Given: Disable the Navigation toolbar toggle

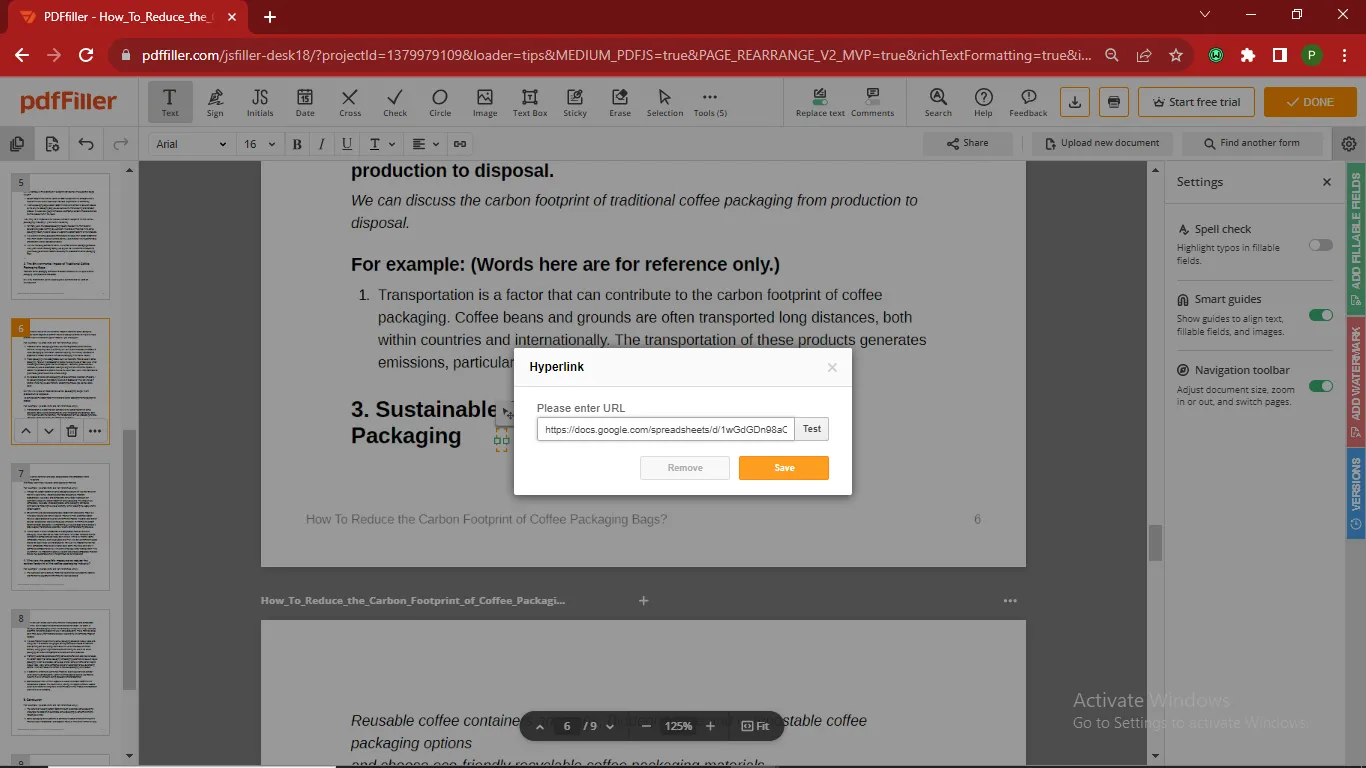Looking at the screenshot, I should [1320, 386].
